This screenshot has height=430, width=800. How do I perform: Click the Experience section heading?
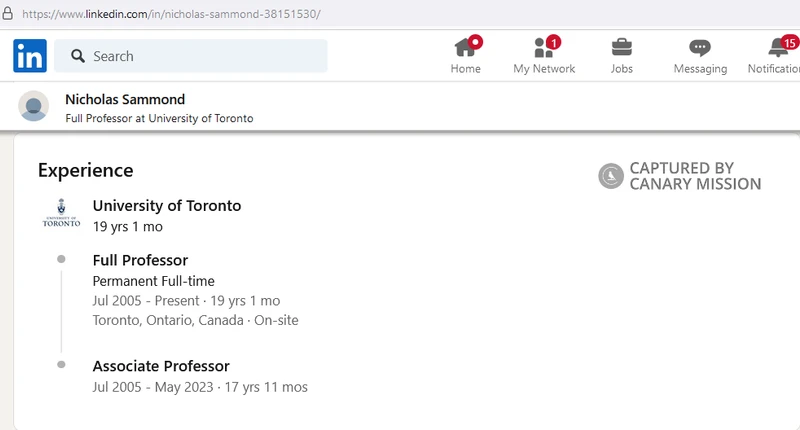(85, 170)
